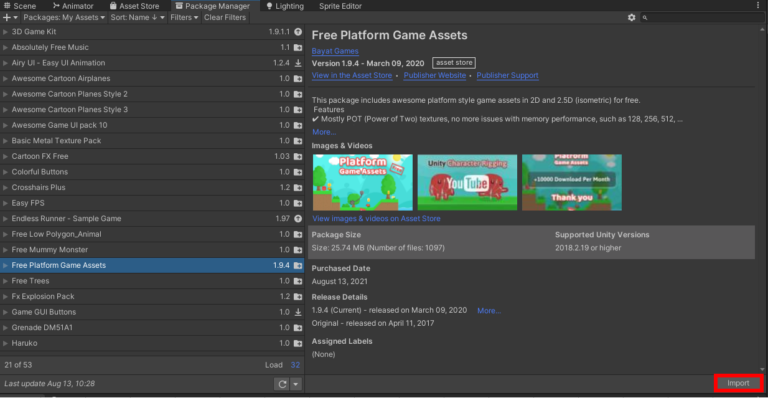This screenshot has height=398, width=768.
Task: Open the Sort: Name dropdown
Action: click(x=137, y=17)
